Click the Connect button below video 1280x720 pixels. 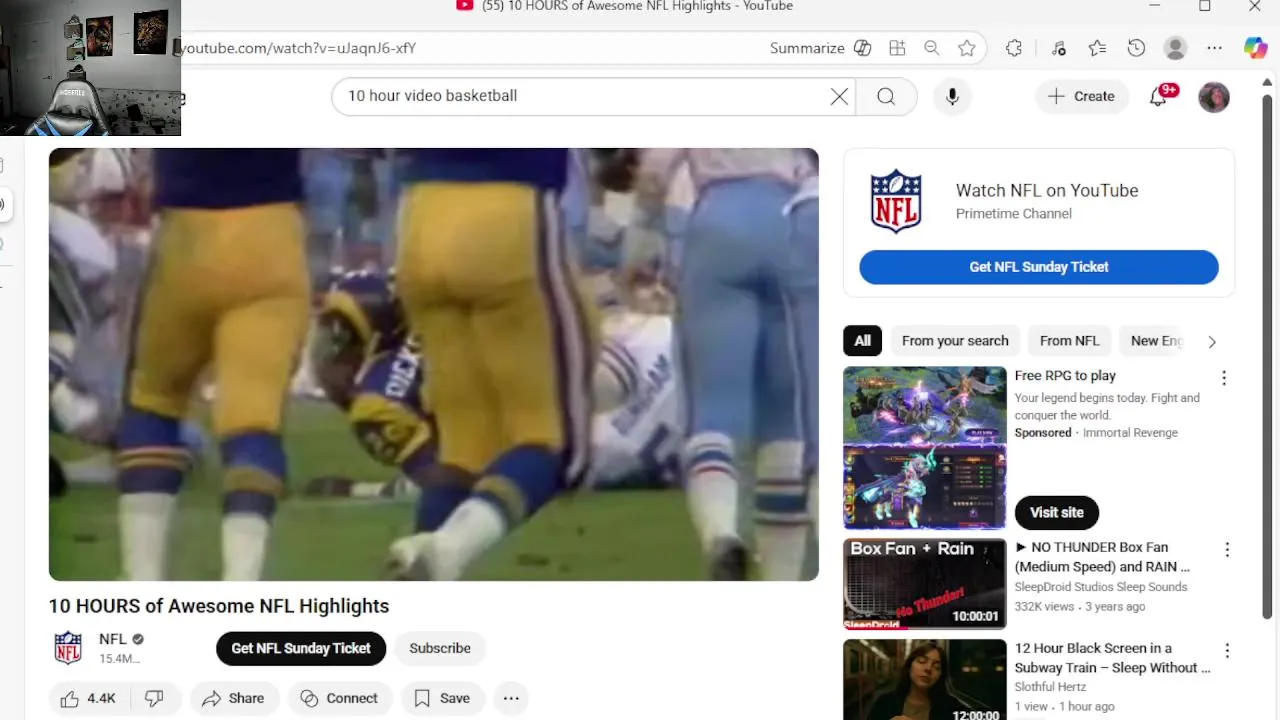tap(339, 698)
